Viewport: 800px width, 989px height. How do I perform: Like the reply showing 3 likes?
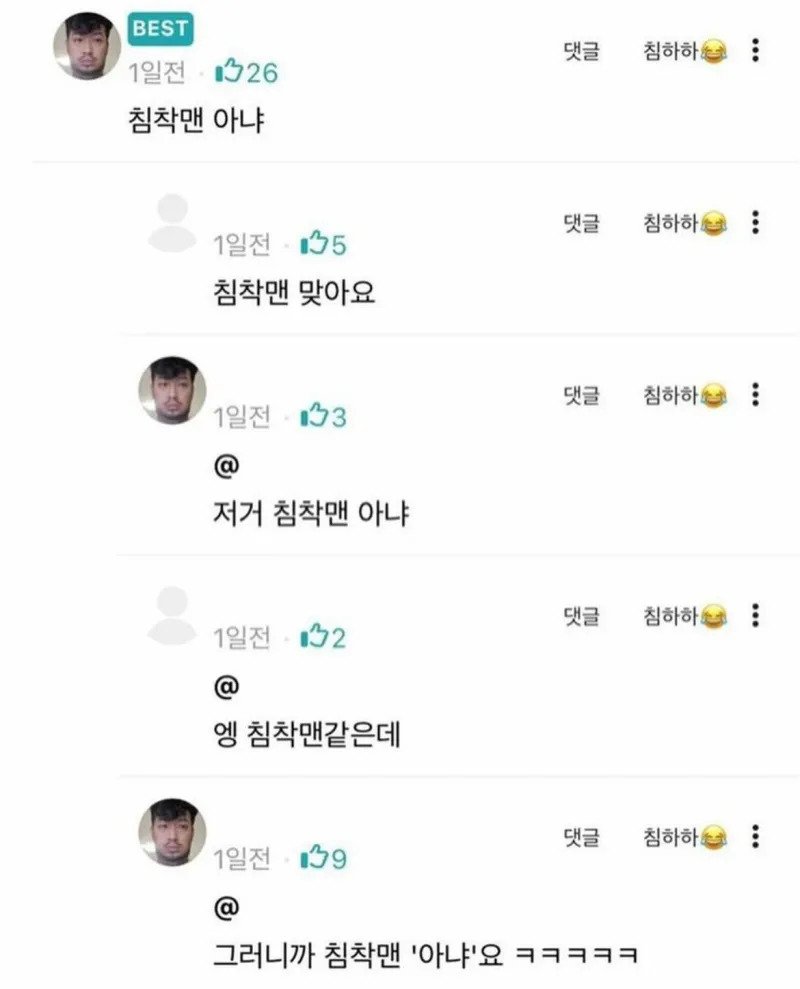pos(313,415)
